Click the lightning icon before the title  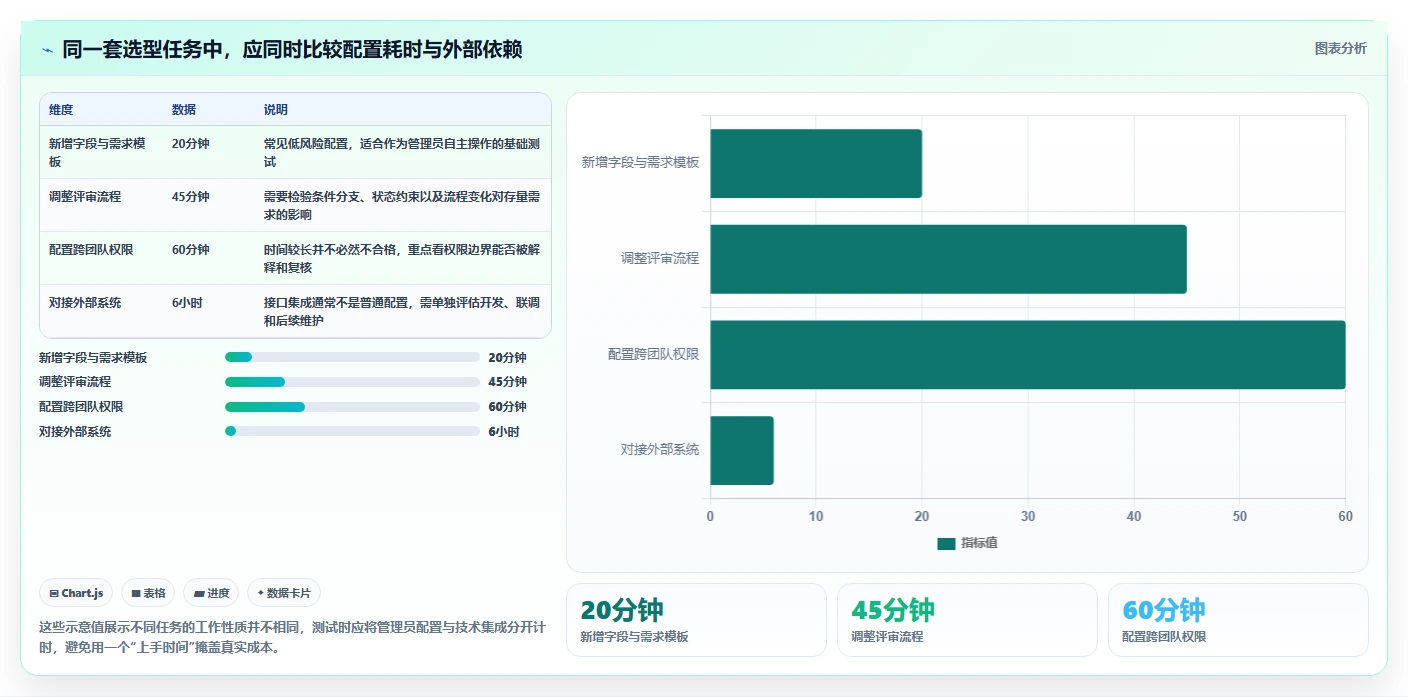click(47, 50)
